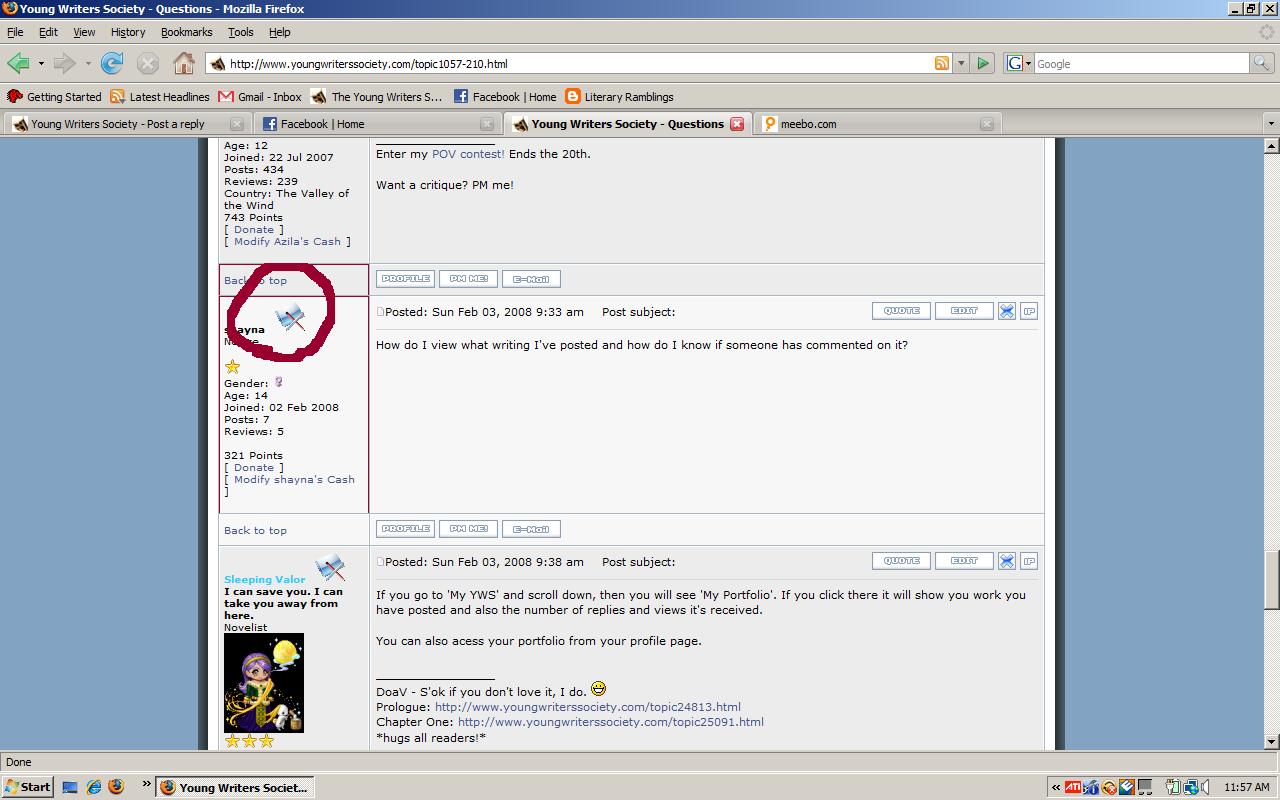The image size is (1280, 800).
Task: Open the list all tabs dropdown
Action: coord(1271,124)
